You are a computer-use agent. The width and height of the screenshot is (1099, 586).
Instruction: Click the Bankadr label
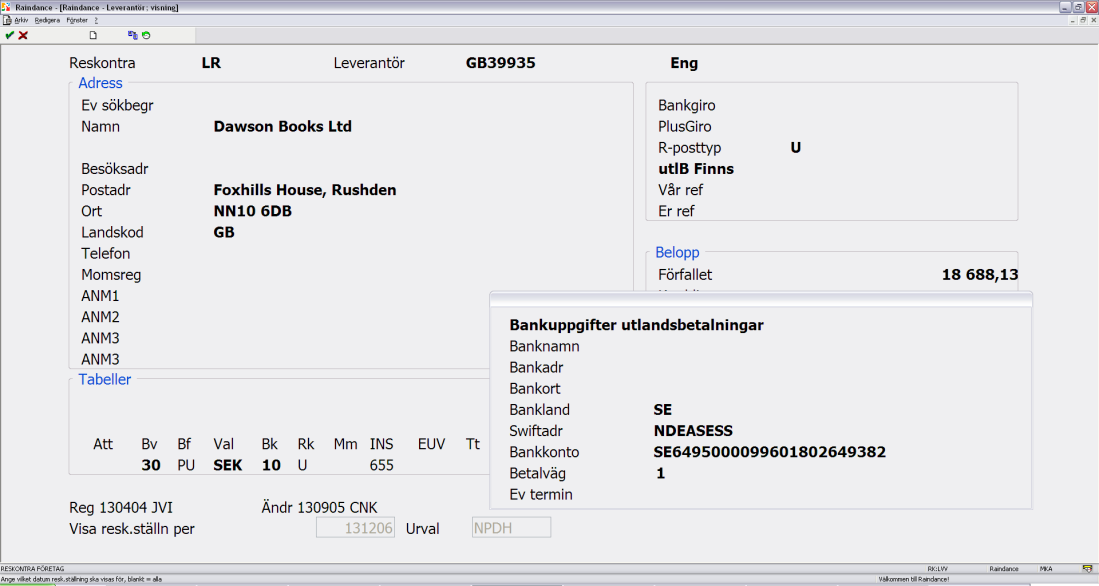click(536, 367)
